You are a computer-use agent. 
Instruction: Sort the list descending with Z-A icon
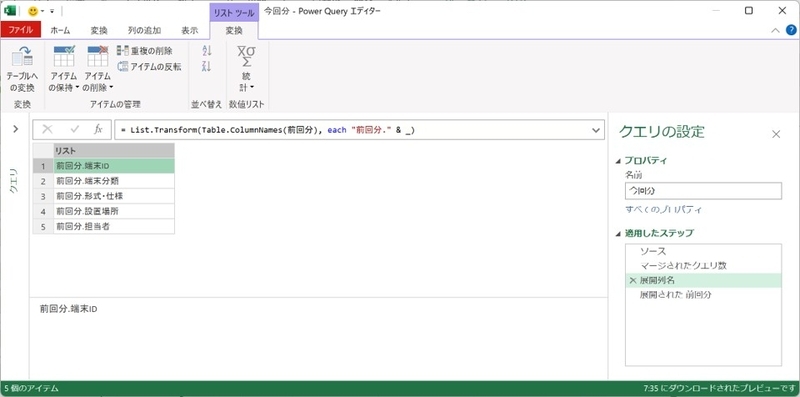(207, 66)
